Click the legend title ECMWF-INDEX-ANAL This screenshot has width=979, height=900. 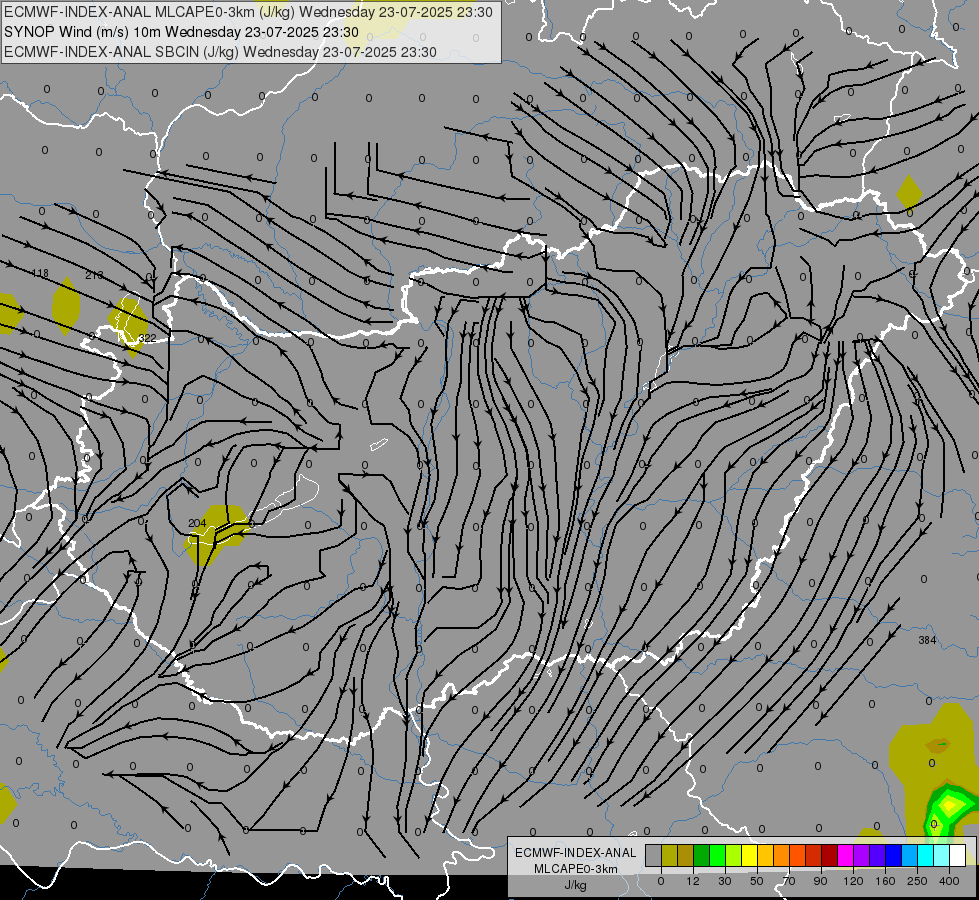point(576,853)
